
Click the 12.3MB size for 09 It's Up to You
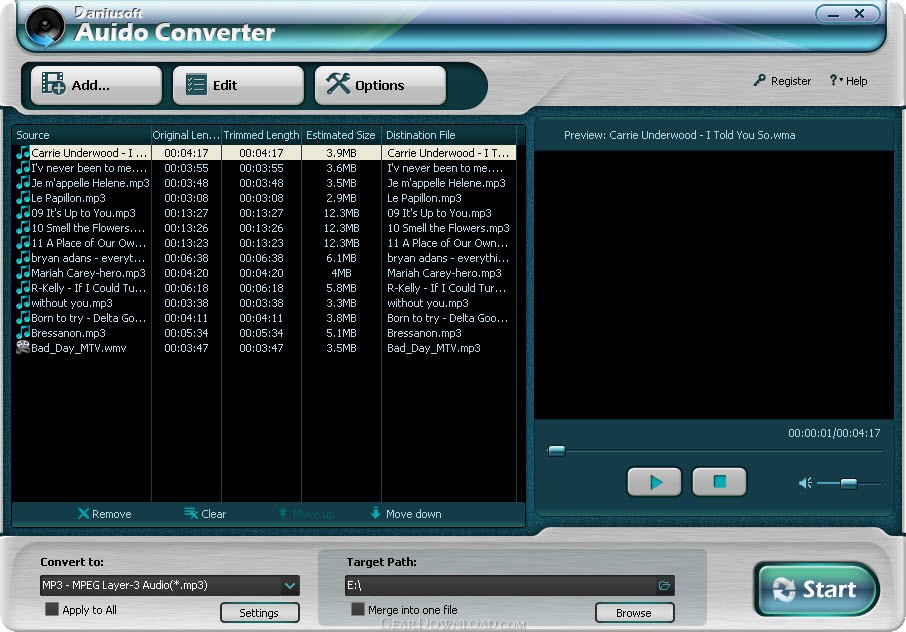(341, 213)
